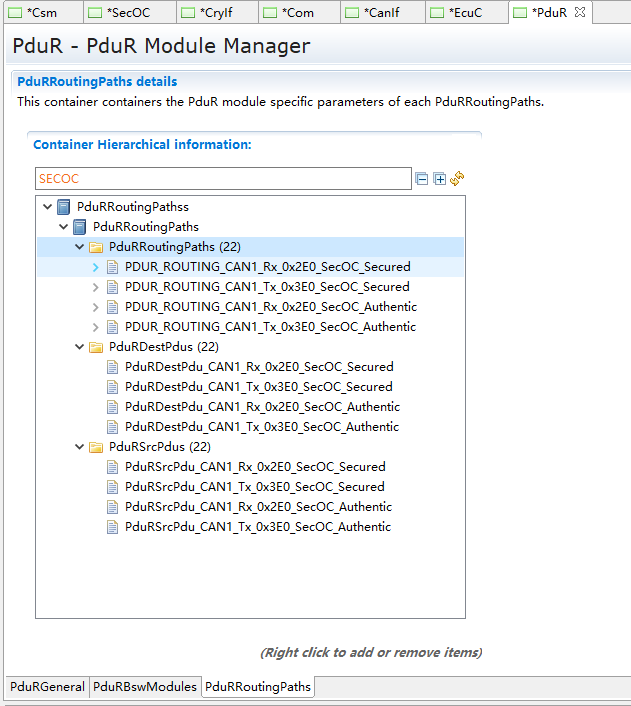631x706 pixels.
Task: Select PduRSrcPdu_CAN1_Rx_0x2E0_SecOC_Secured tree item
Action: pyautogui.click(x=255, y=467)
